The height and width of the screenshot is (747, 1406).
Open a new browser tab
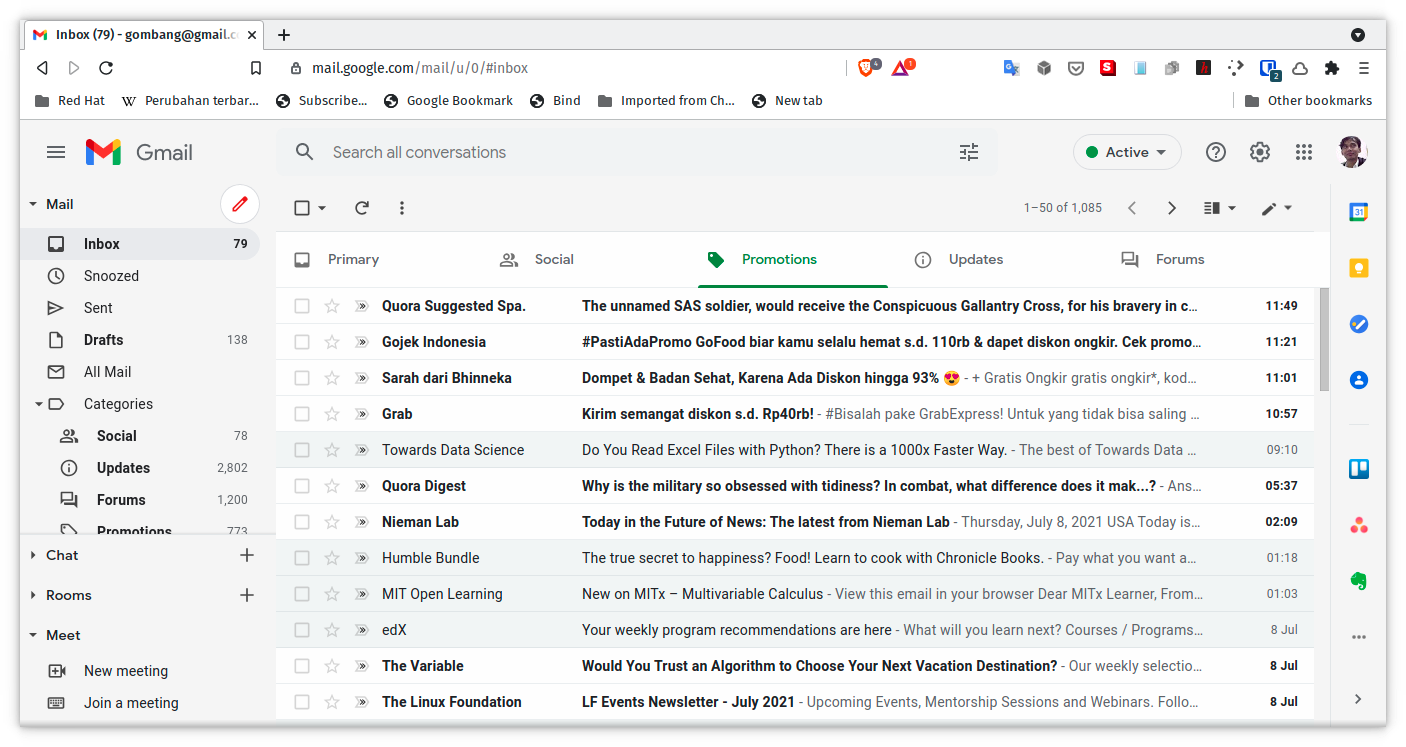tap(284, 35)
